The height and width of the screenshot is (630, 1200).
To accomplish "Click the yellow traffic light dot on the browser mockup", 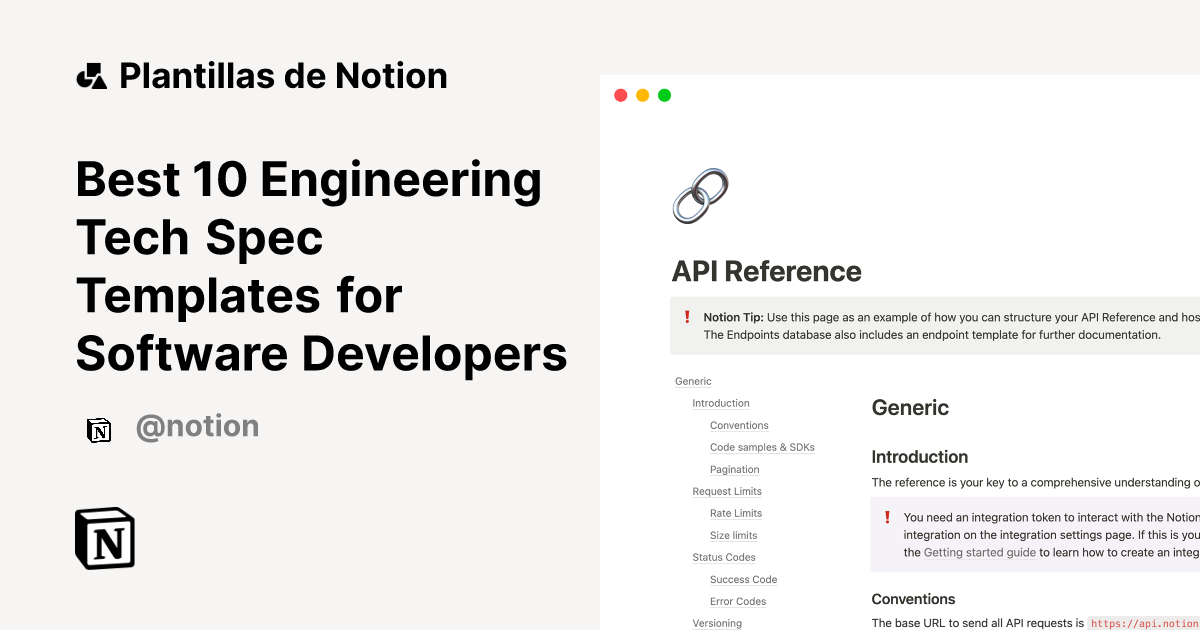I will tap(642, 95).
